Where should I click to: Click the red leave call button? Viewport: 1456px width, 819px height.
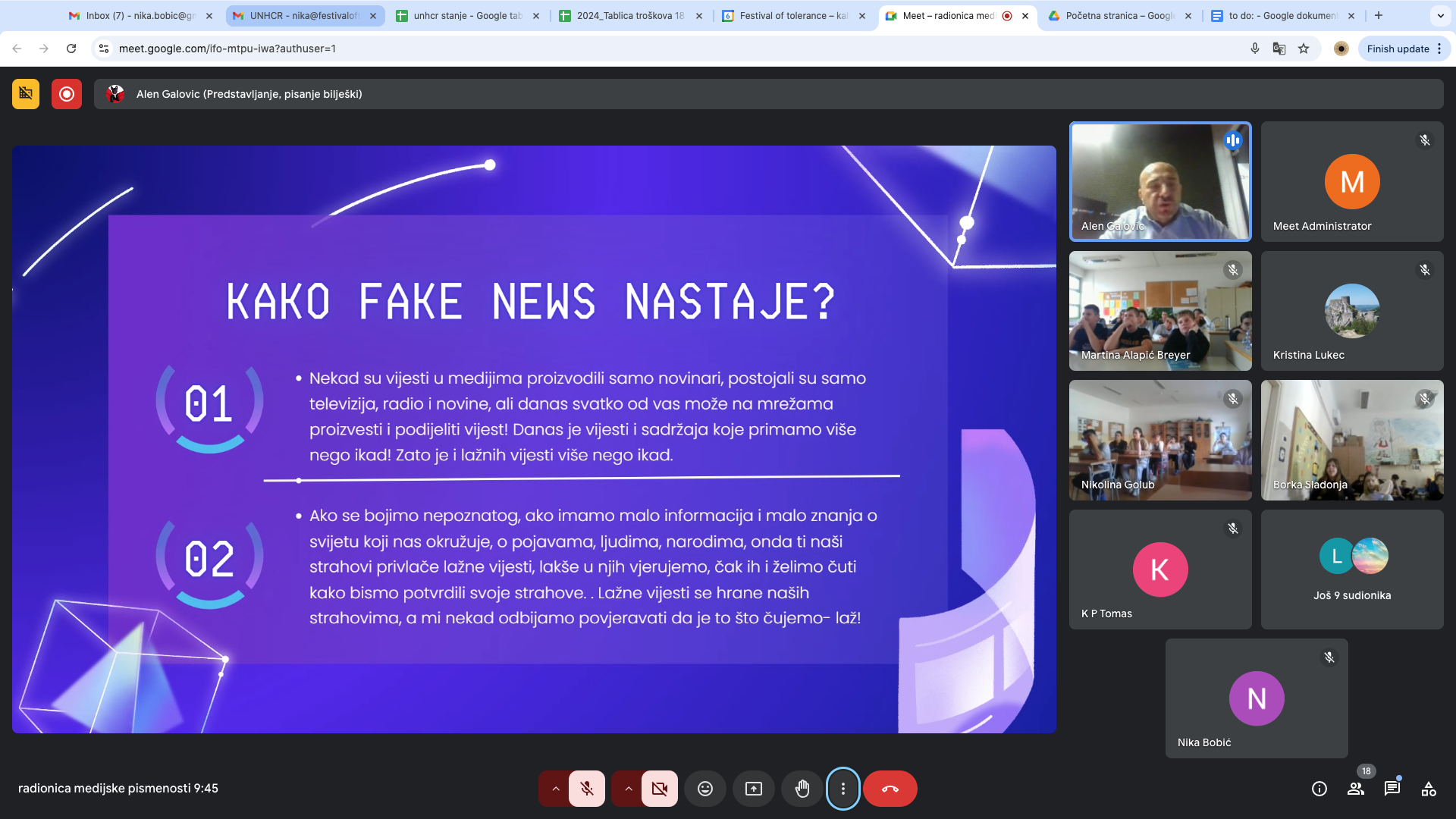(x=890, y=789)
